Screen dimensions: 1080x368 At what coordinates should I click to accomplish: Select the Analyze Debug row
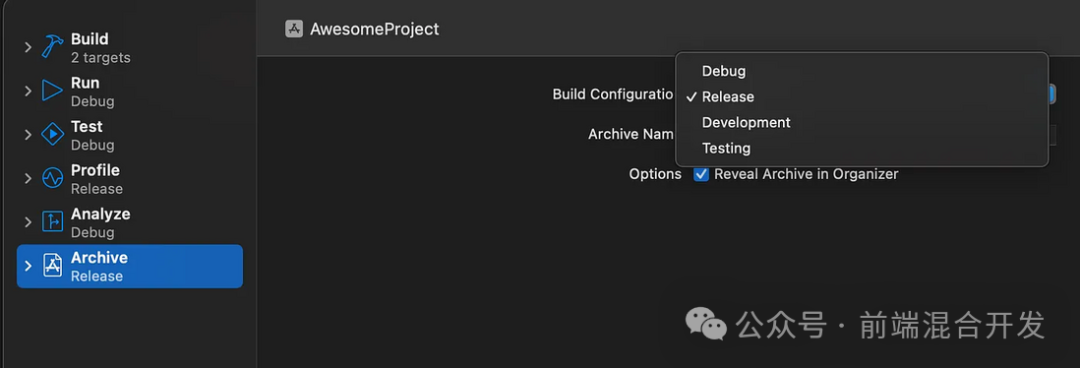click(129, 223)
